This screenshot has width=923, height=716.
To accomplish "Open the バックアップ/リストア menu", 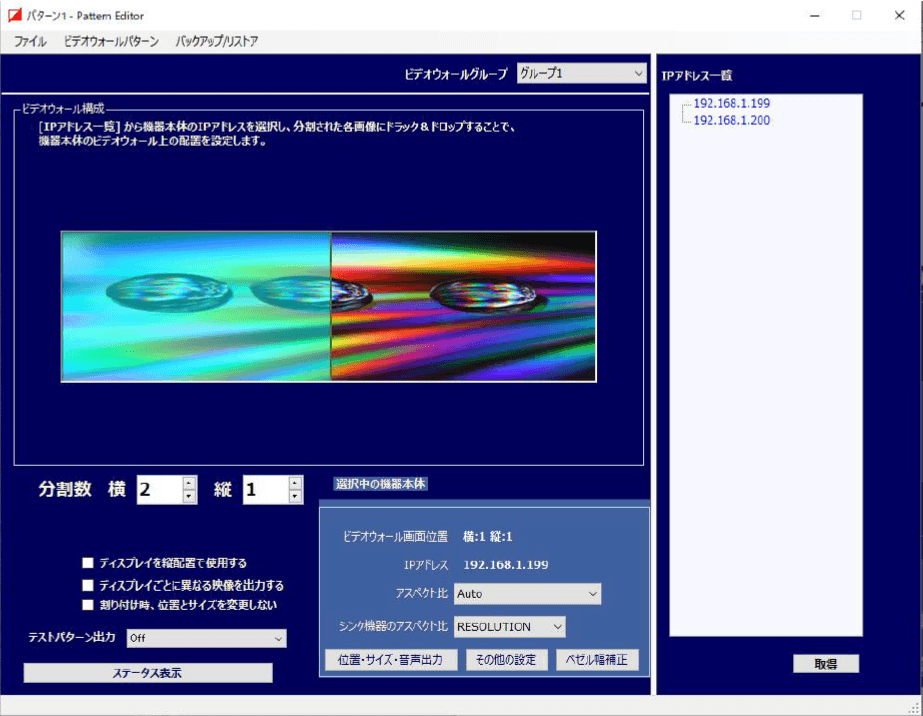I will [216, 42].
